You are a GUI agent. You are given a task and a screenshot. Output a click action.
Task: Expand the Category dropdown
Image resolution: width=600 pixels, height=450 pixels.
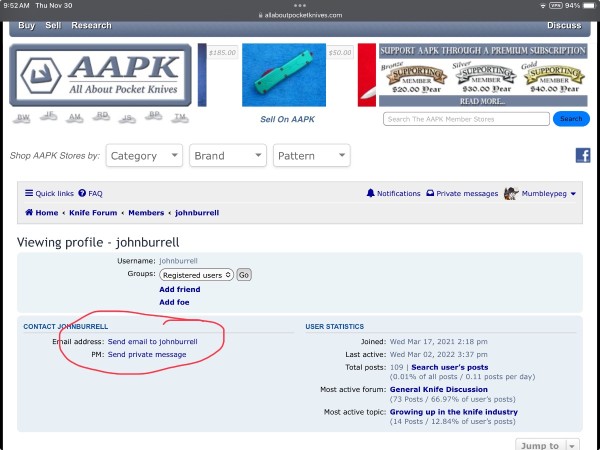[x=144, y=155]
